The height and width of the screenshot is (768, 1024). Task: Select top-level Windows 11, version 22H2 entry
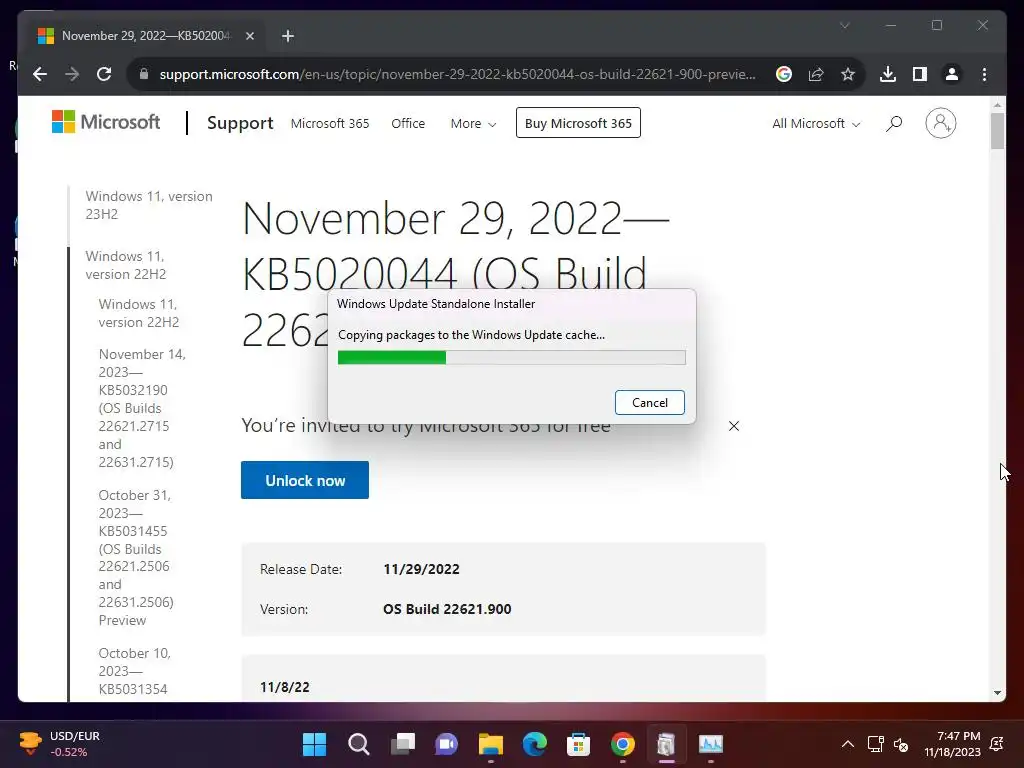pos(125,265)
